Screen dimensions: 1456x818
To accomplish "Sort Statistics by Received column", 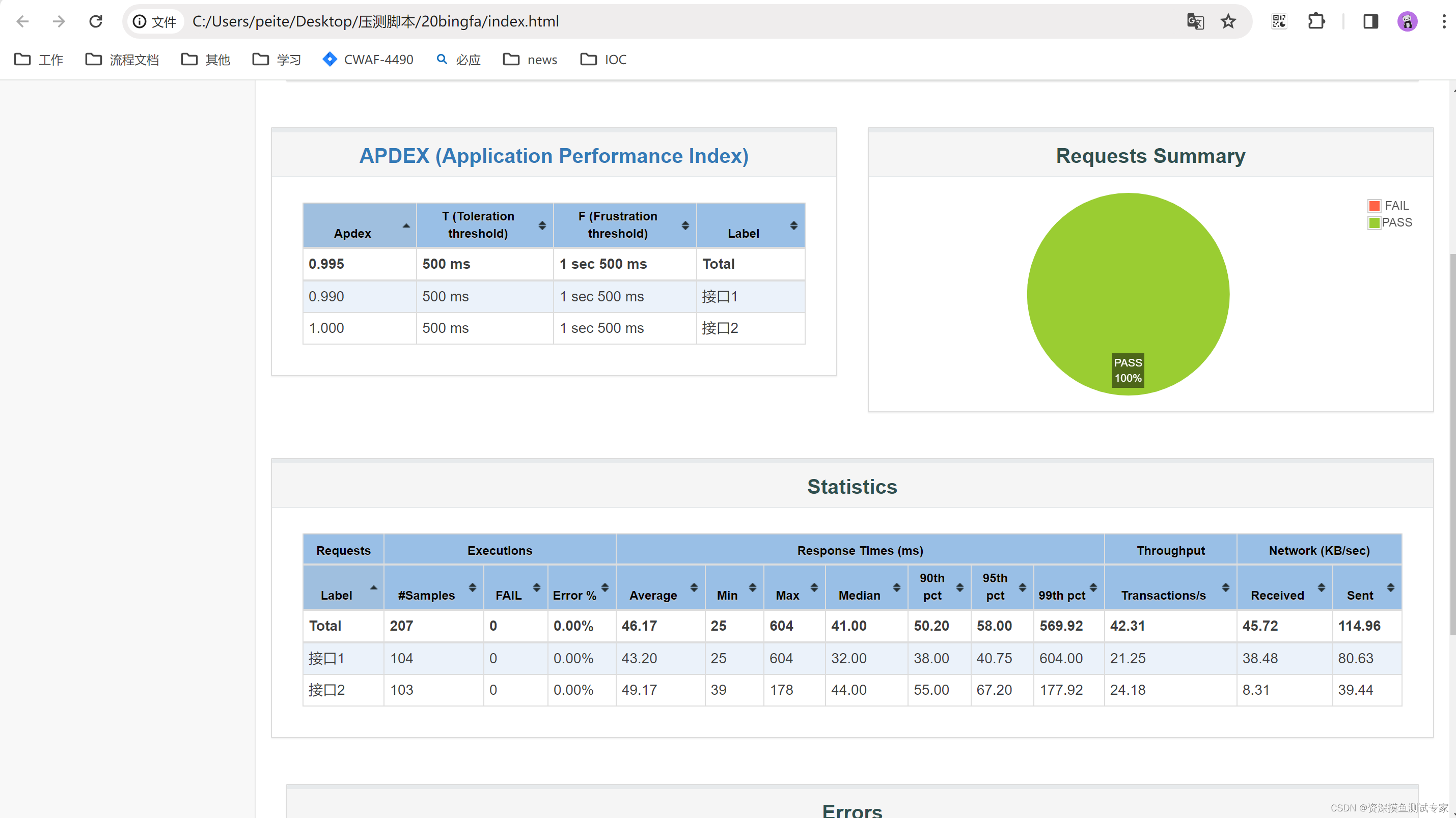I will (x=1285, y=587).
